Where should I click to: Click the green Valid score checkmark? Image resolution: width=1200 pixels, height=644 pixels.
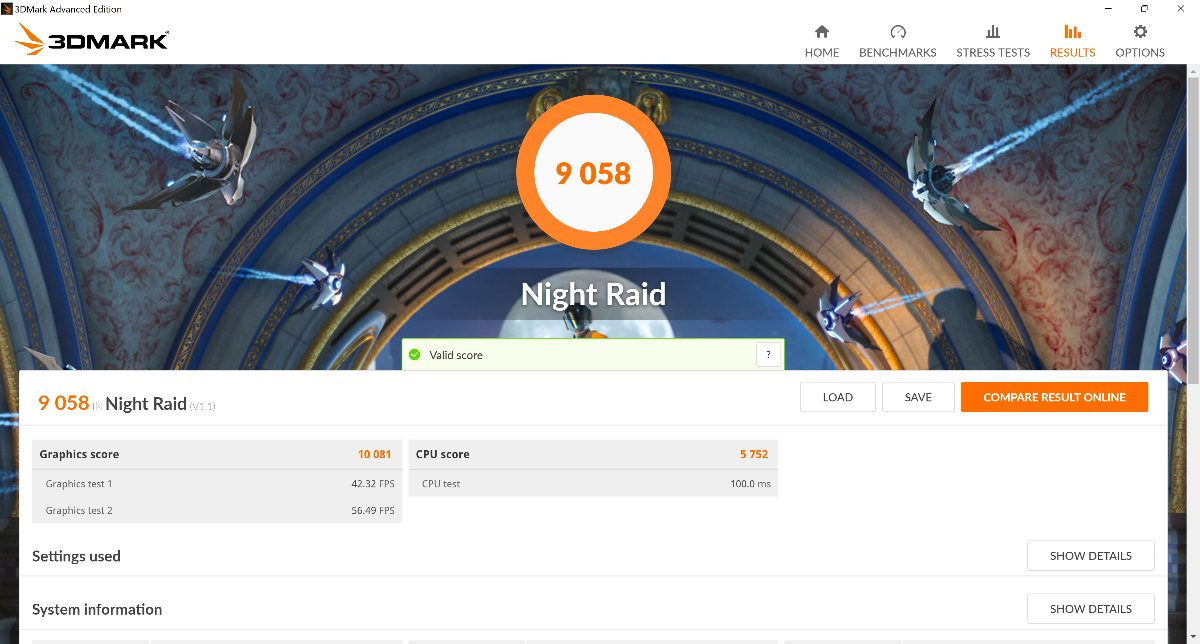[x=415, y=355]
